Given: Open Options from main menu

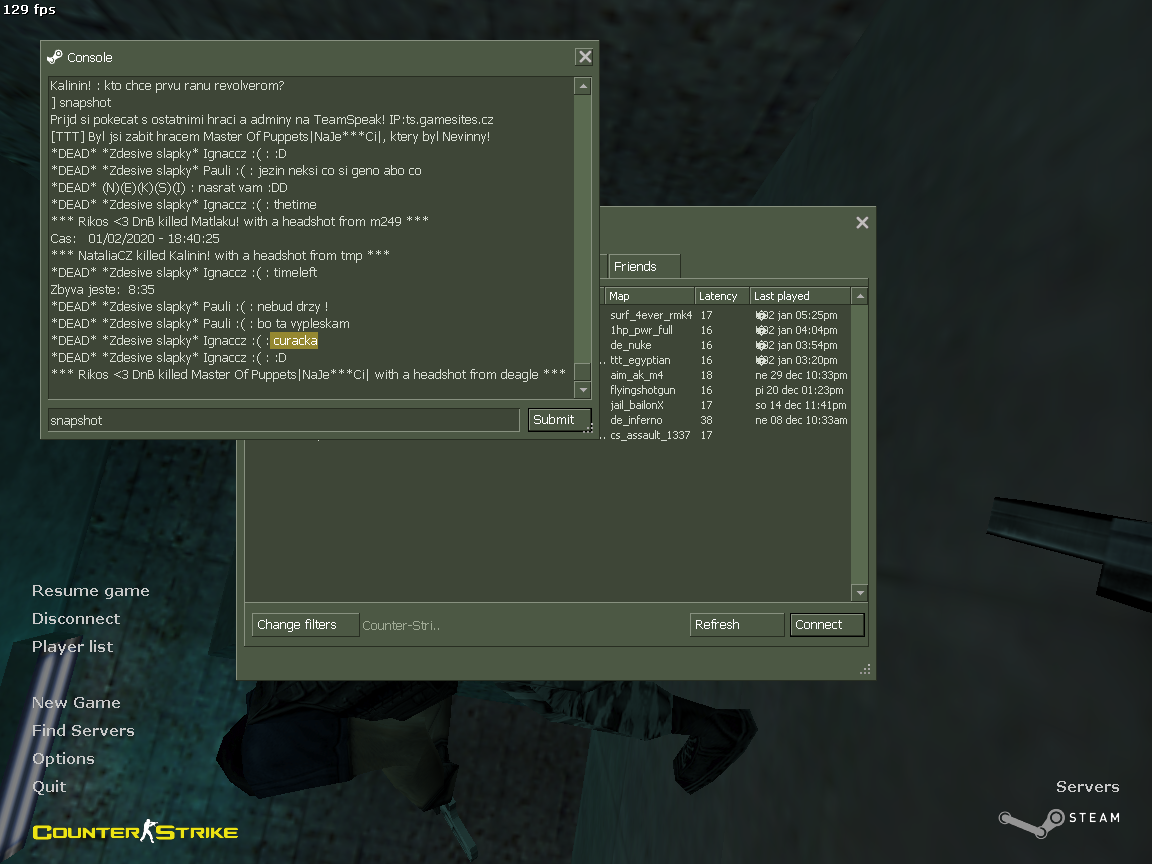Looking at the screenshot, I should click(x=63, y=758).
